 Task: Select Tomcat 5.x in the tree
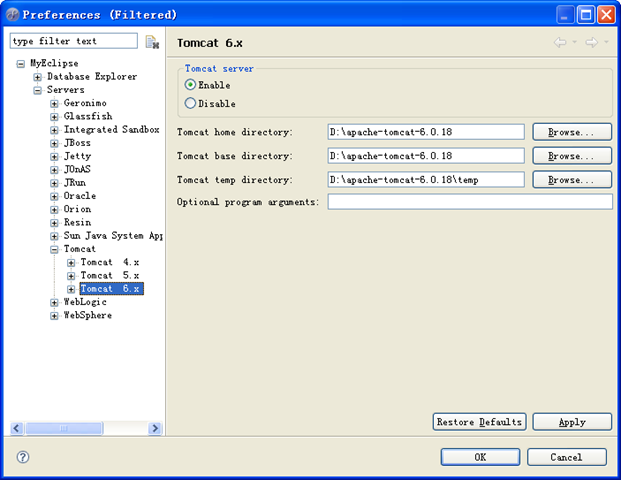(x=110, y=275)
